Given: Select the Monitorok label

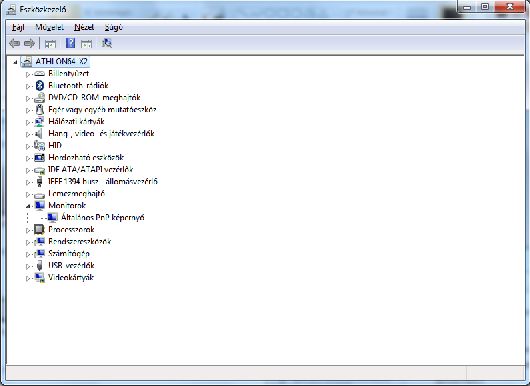Looking at the screenshot, I should pyautogui.click(x=67, y=206).
